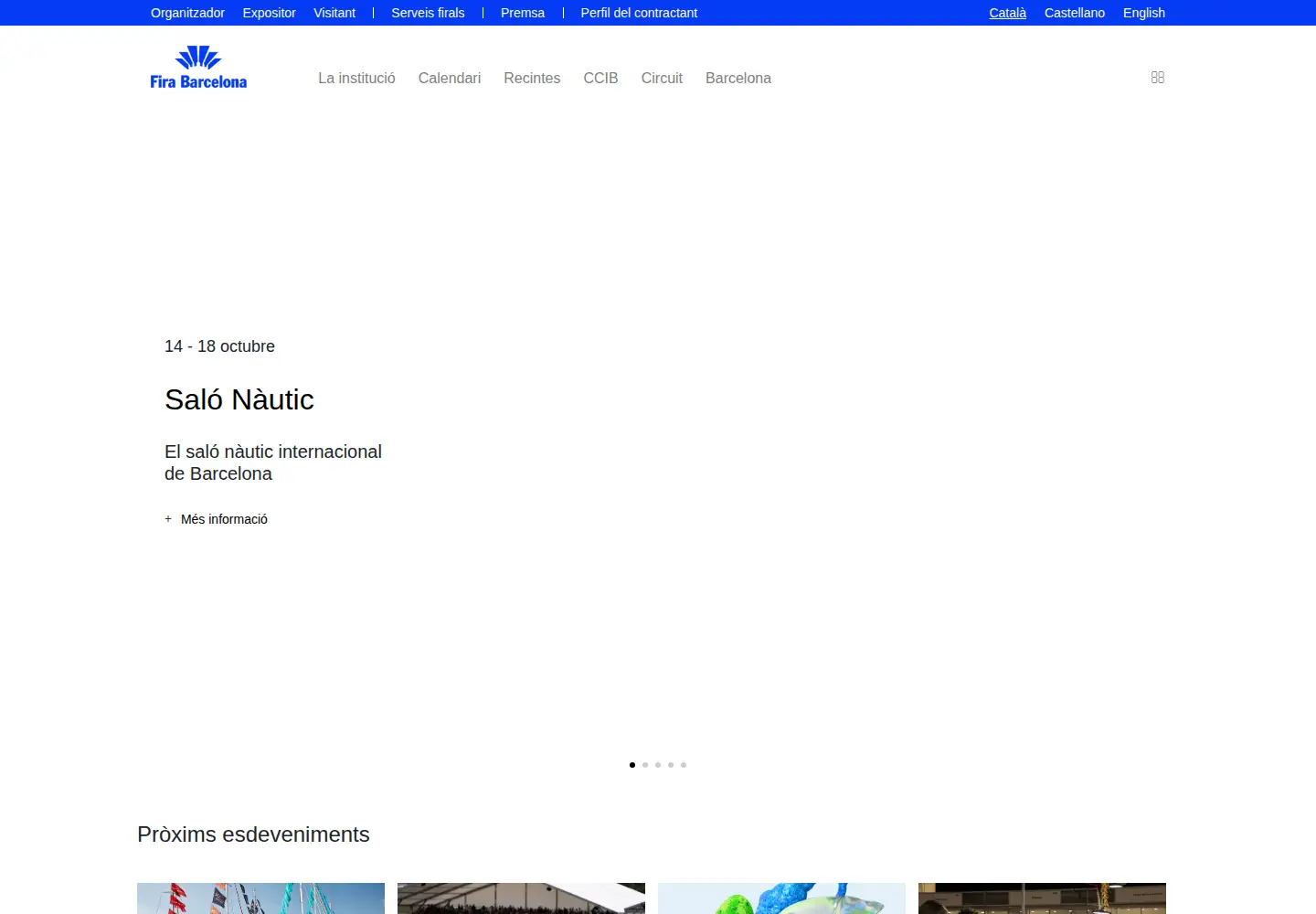Open the event thumbnail with green and blue sculpture
This screenshot has height=914, width=1316.
[x=781, y=898]
